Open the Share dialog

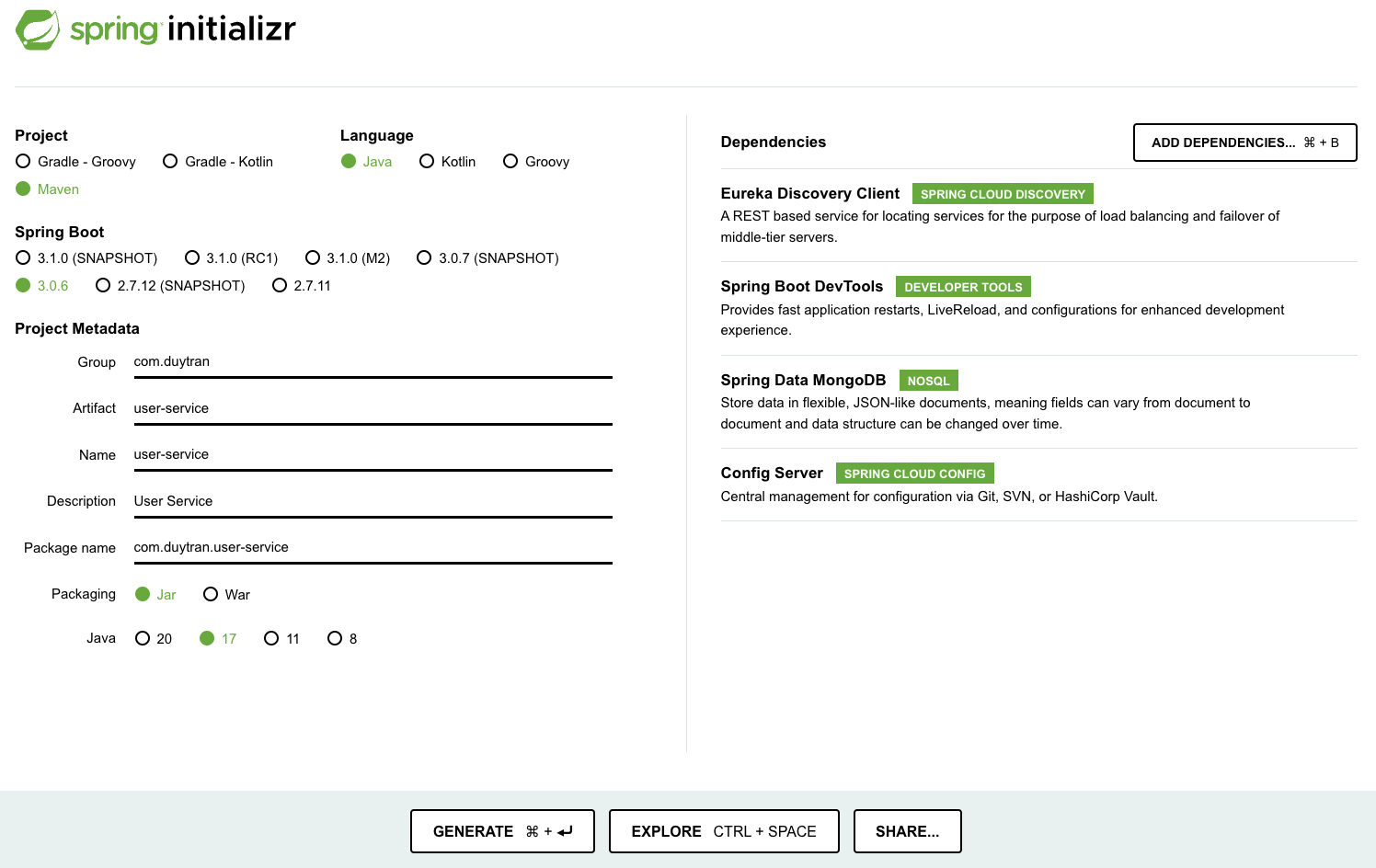click(907, 831)
